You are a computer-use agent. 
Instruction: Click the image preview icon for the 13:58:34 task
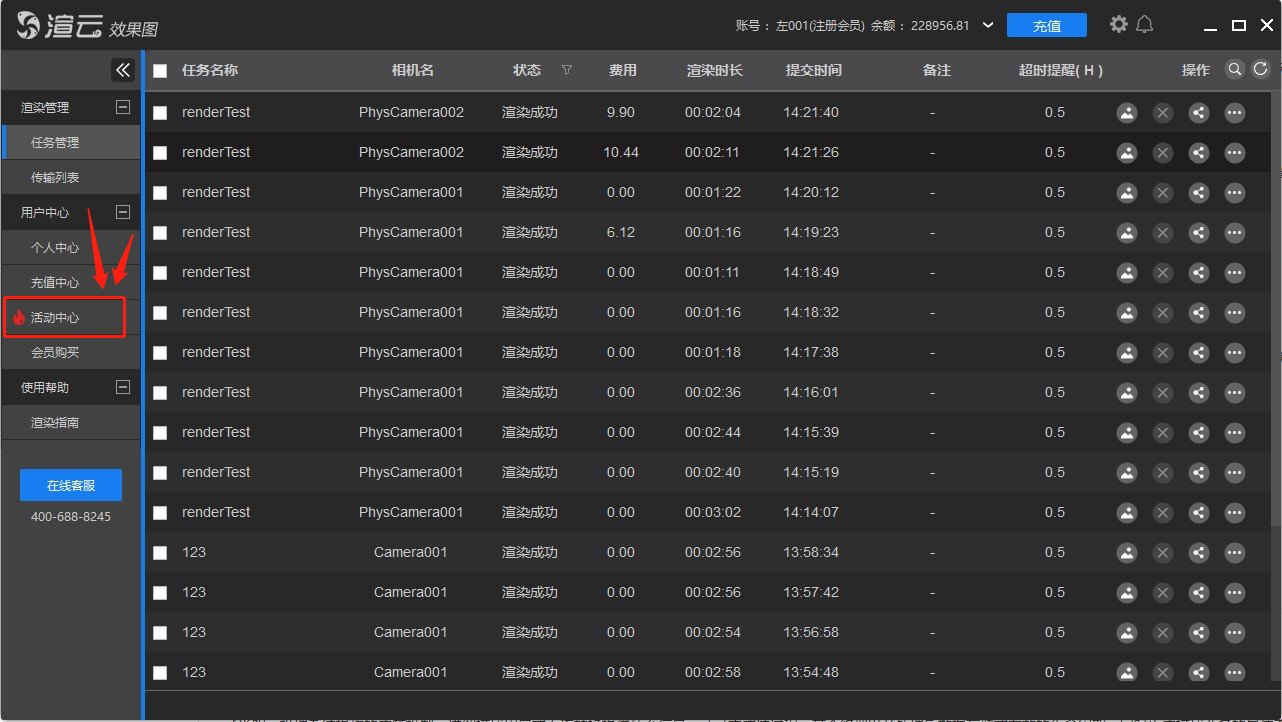pos(1127,553)
